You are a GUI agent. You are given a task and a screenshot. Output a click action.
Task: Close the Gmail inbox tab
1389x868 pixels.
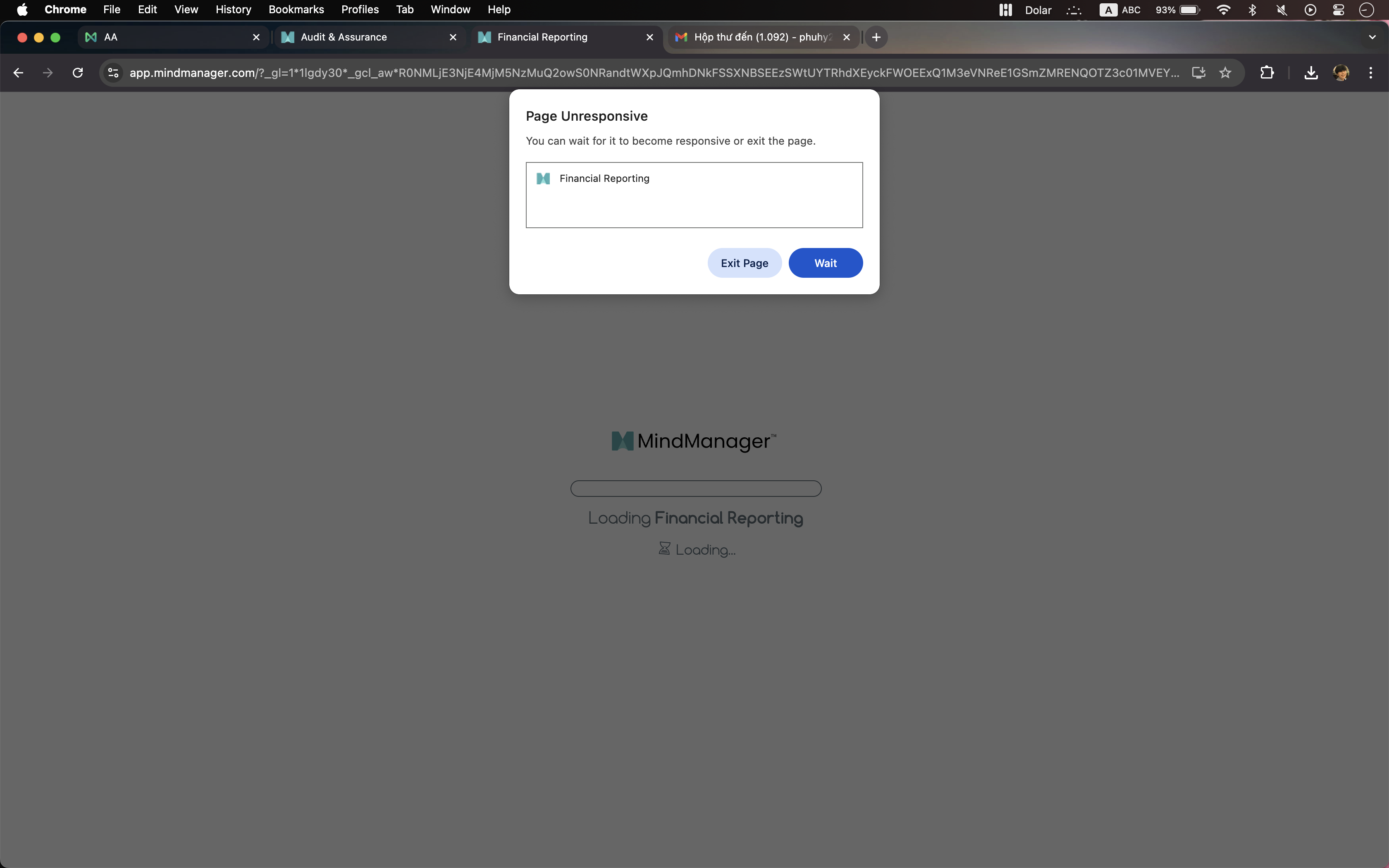pyautogui.click(x=847, y=37)
